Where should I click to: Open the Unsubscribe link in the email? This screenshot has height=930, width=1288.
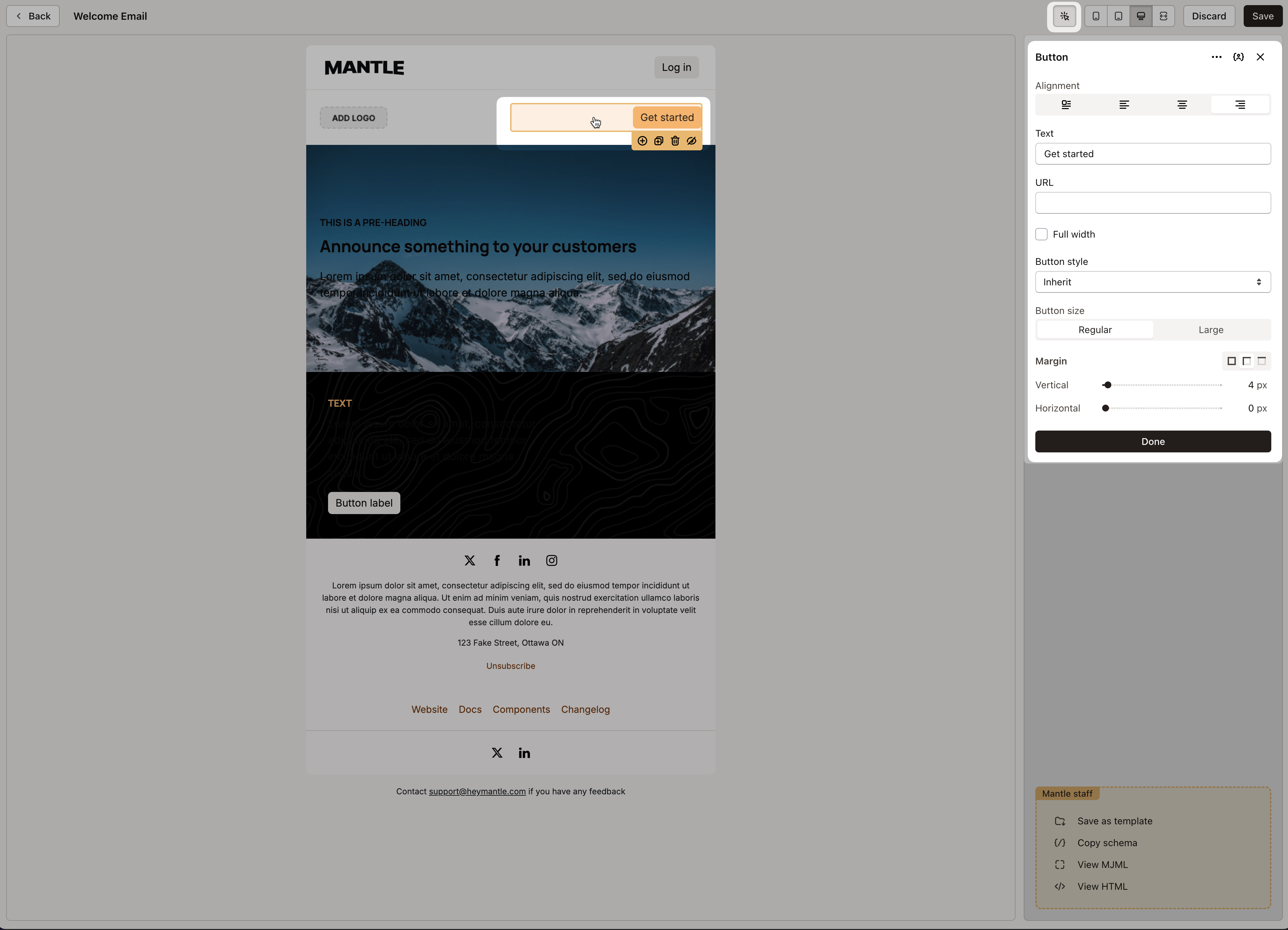(510, 666)
